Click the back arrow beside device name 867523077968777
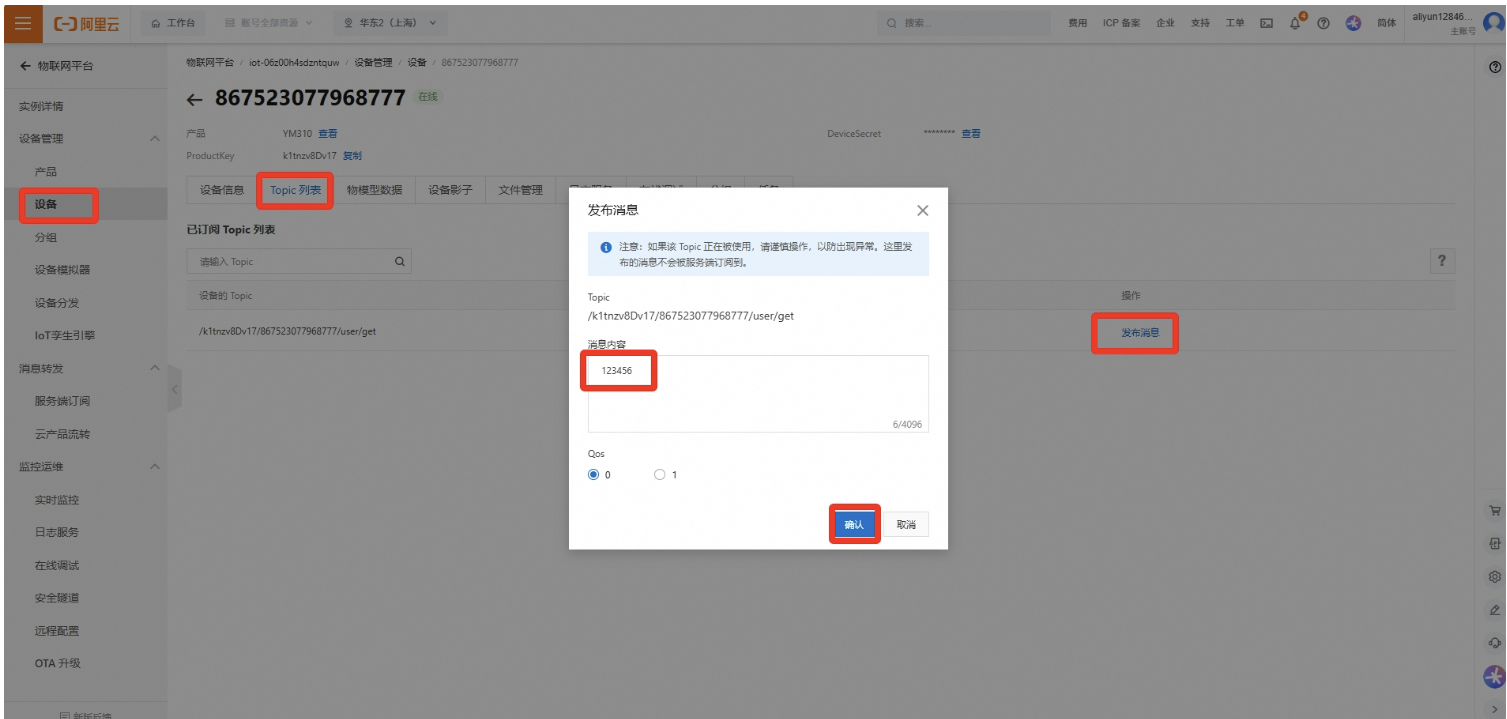Image resolution: width=1507 pixels, height=719 pixels. click(x=195, y=98)
